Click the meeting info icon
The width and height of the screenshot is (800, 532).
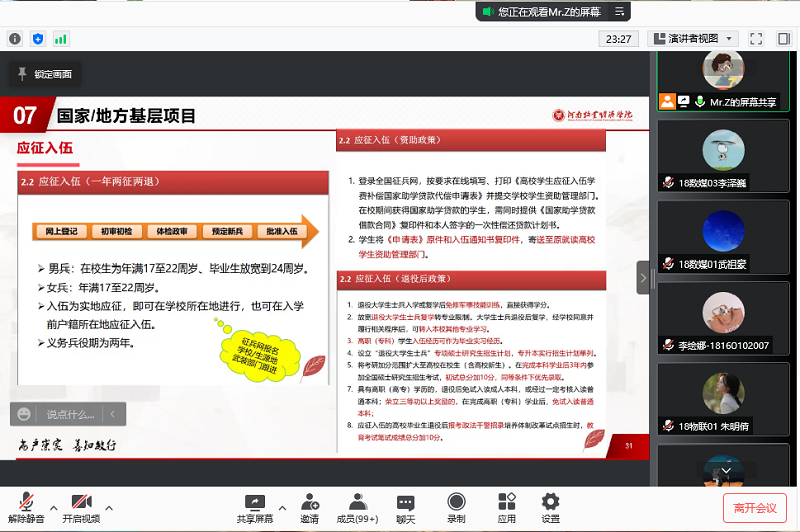(x=15, y=39)
